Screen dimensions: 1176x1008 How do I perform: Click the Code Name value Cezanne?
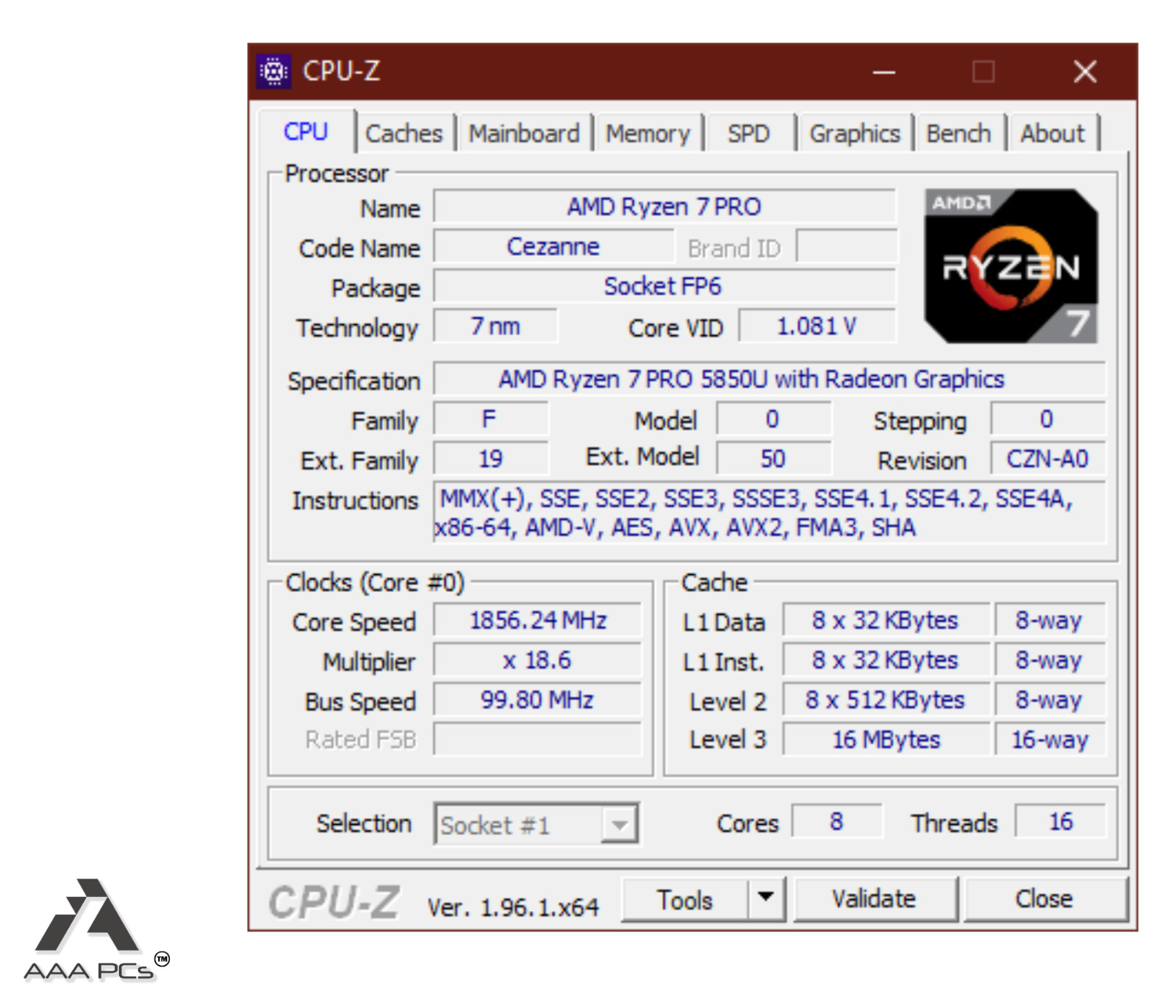[x=553, y=246]
